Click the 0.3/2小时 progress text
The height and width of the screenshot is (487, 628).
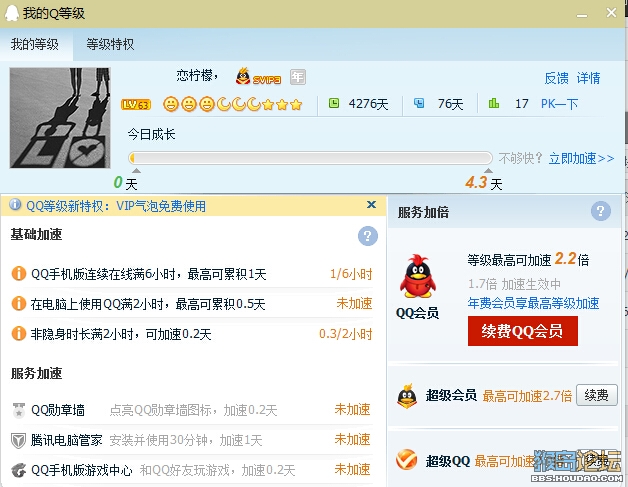(x=346, y=334)
